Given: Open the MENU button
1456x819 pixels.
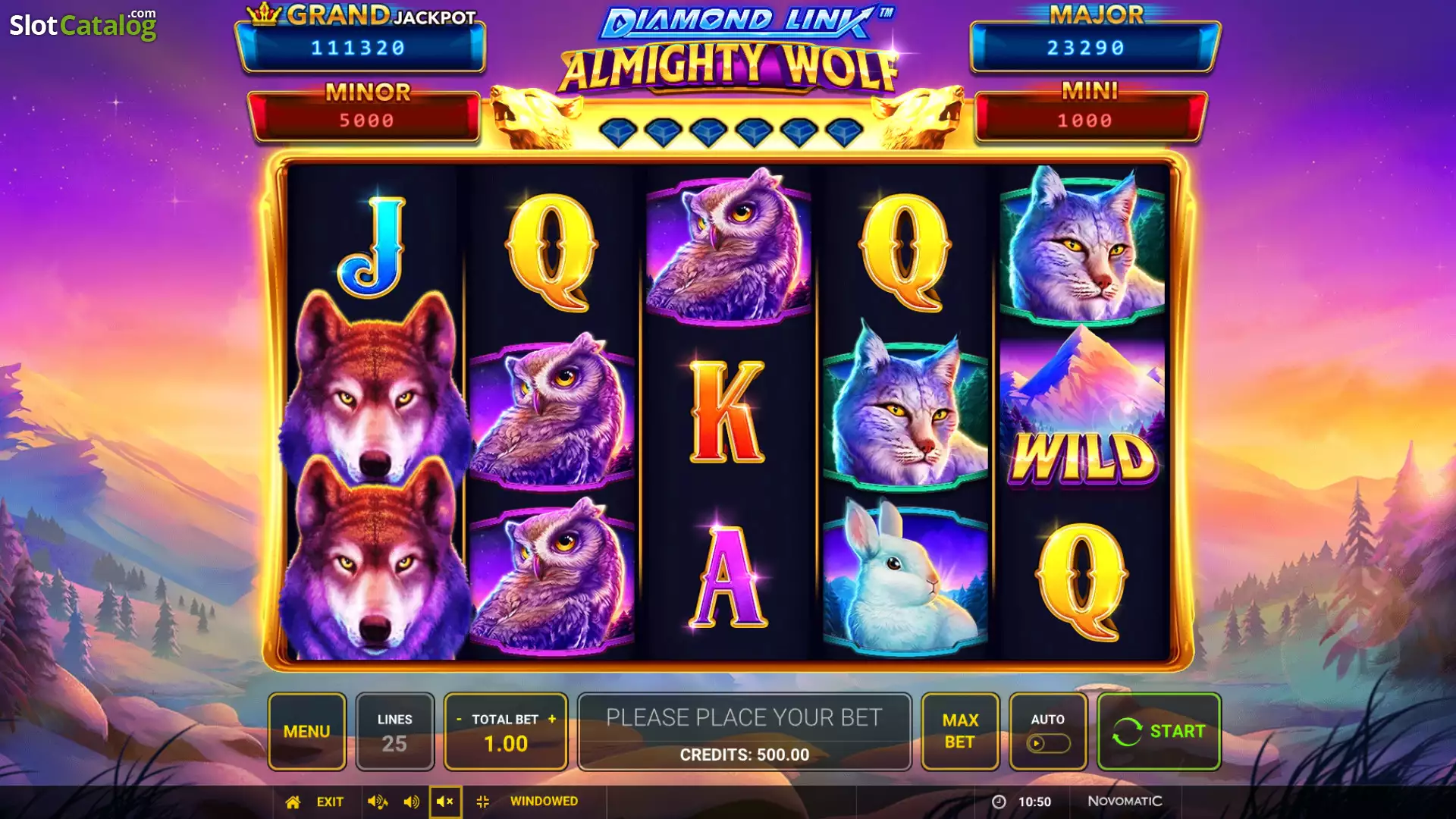Looking at the screenshot, I should (x=307, y=731).
